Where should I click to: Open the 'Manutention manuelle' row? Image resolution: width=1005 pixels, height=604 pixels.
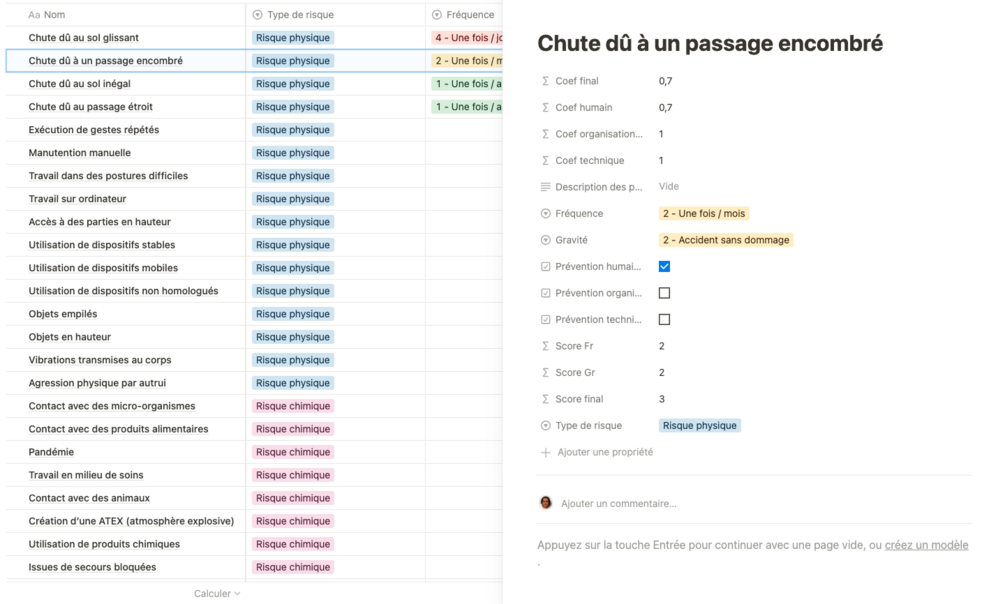point(80,153)
